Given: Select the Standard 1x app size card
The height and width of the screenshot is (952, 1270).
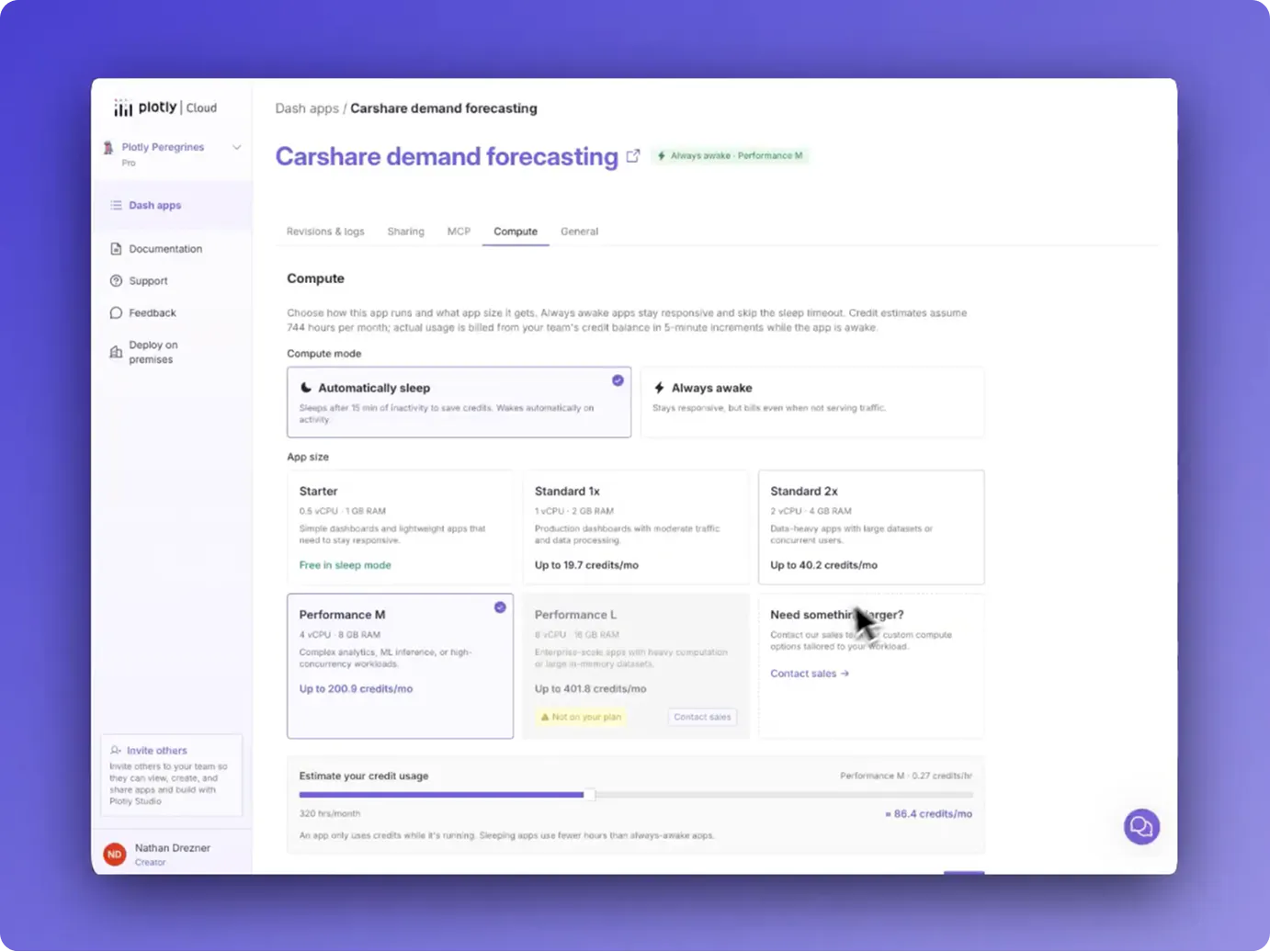Looking at the screenshot, I should 636,527.
